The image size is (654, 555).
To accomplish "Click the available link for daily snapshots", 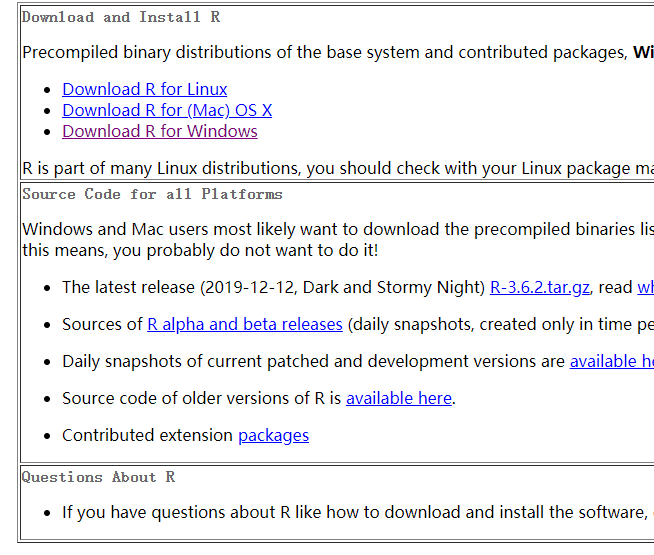I will (x=611, y=361).
